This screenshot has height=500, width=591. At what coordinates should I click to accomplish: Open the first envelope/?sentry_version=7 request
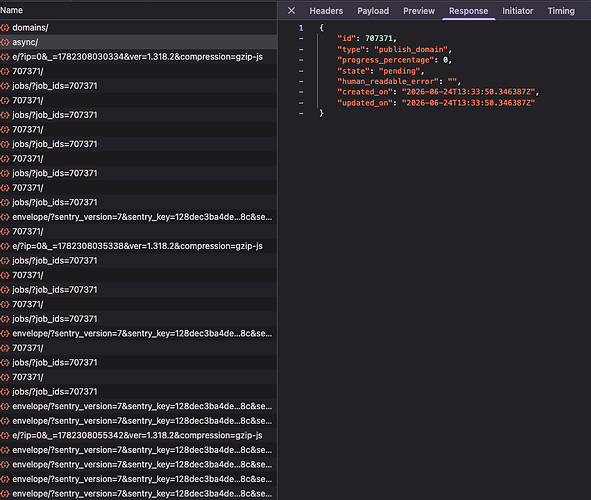(138, 217)
